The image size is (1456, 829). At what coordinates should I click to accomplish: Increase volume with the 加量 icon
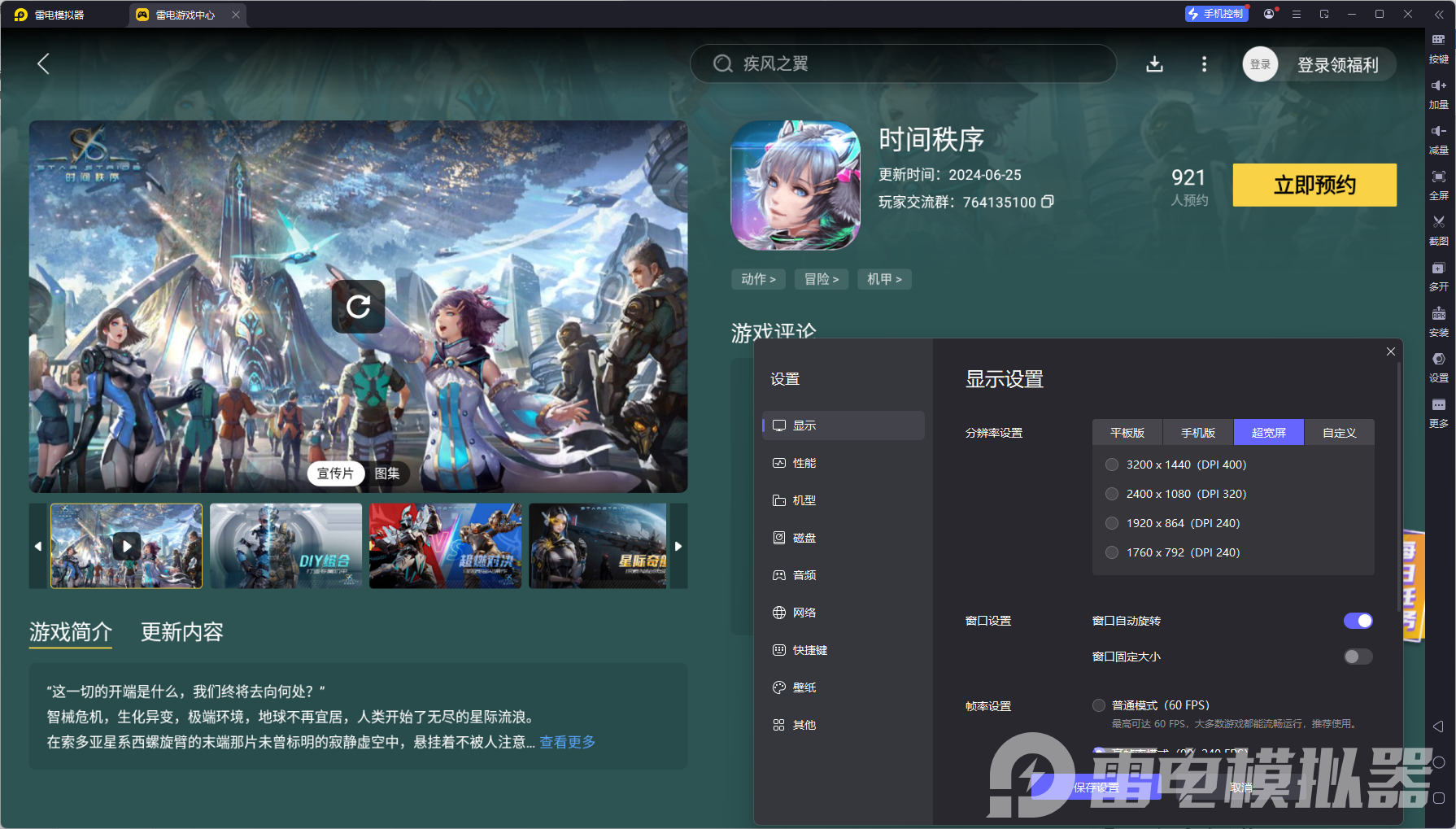point(1438,94)
